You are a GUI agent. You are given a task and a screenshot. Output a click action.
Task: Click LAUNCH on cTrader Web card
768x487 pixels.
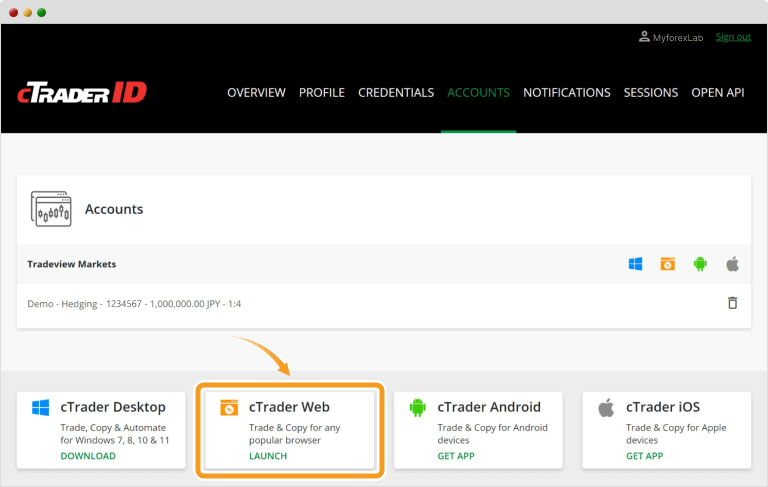(268, 456)
